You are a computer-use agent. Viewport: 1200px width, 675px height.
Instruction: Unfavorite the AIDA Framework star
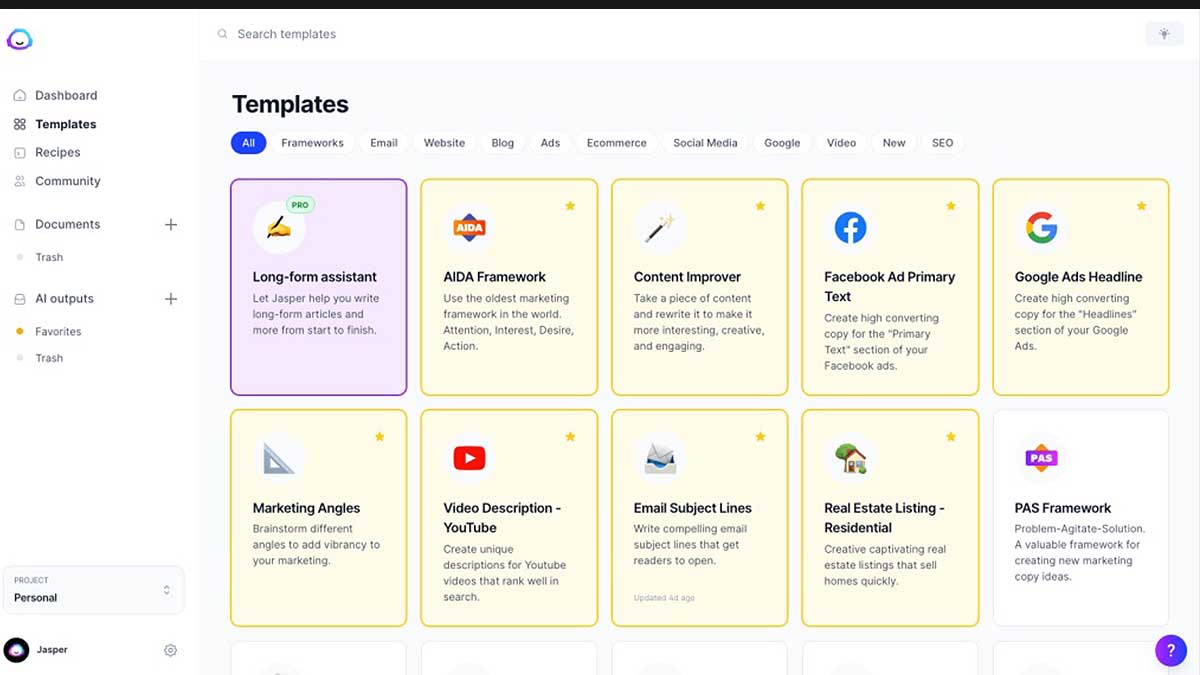click(570, 206)
